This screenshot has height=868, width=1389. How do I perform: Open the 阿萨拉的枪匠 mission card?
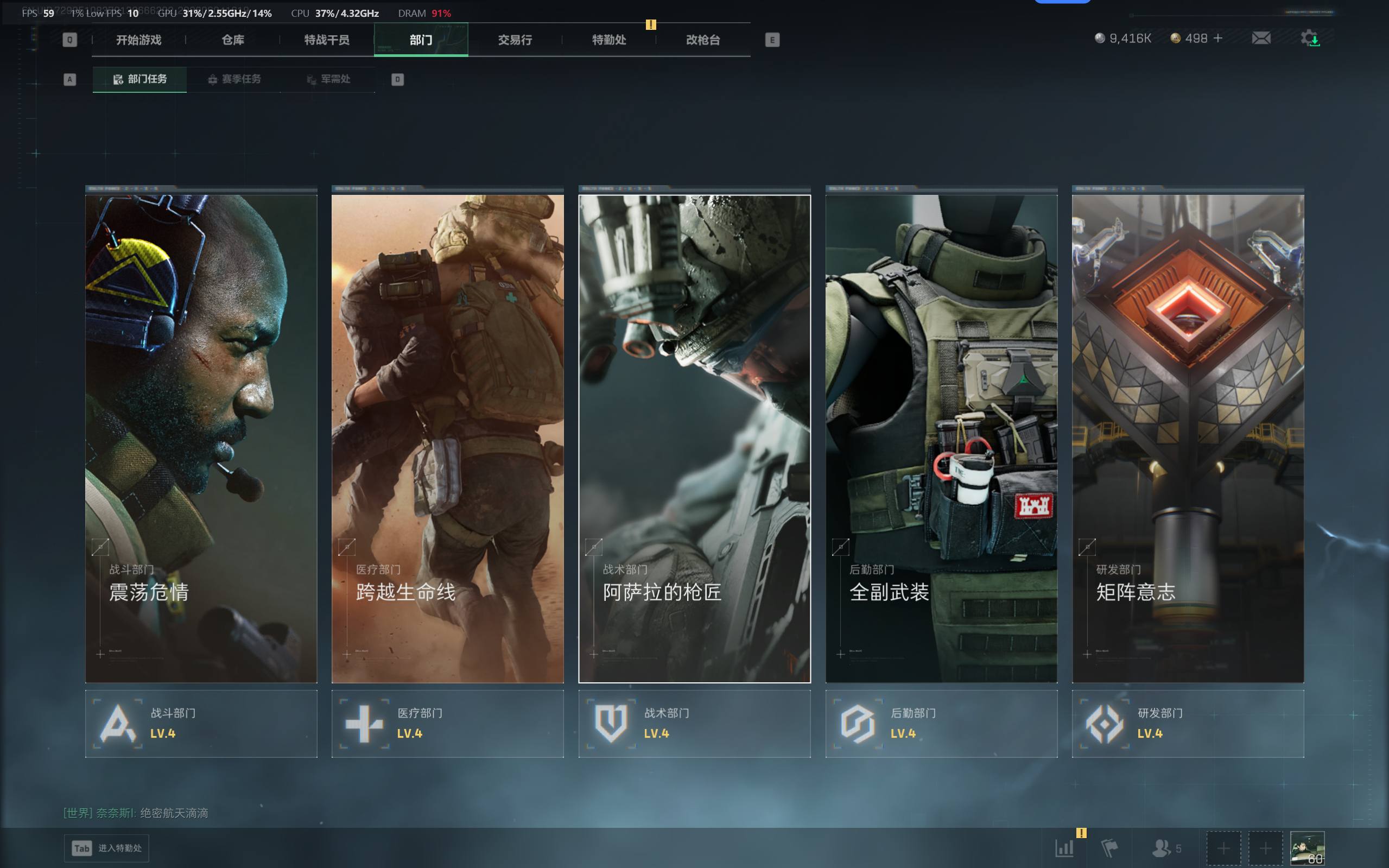pyautogui.click(x=695, y=439)
